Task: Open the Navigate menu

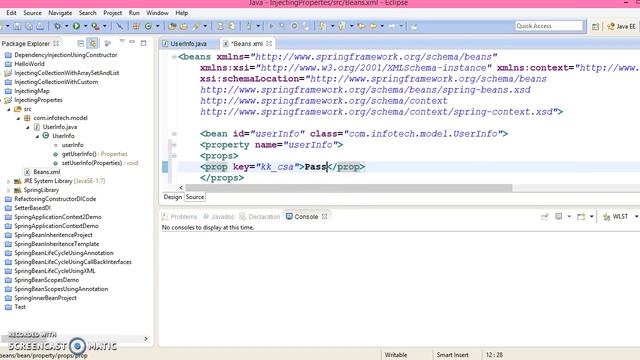Action: click(60, 13)
